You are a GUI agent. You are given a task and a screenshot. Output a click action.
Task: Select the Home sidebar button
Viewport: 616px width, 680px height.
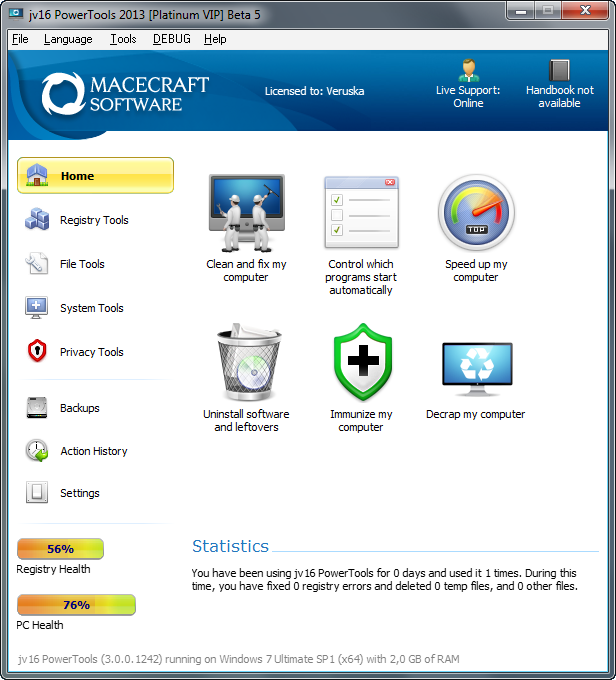95,176
